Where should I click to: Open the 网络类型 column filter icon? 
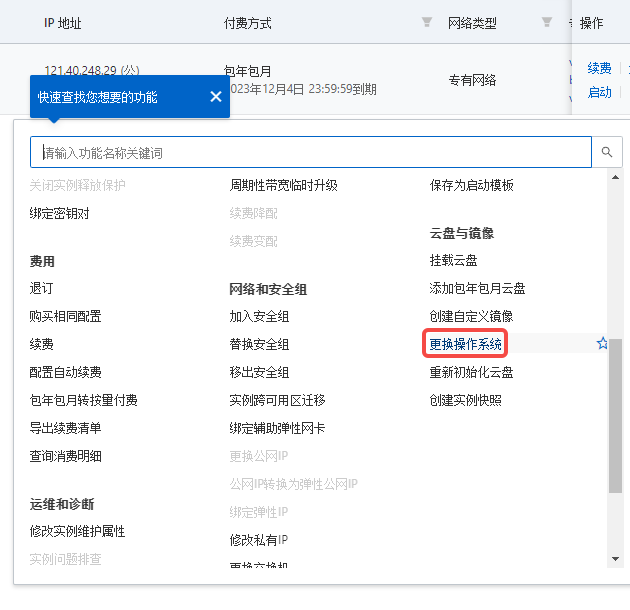[x=546, y=22]
